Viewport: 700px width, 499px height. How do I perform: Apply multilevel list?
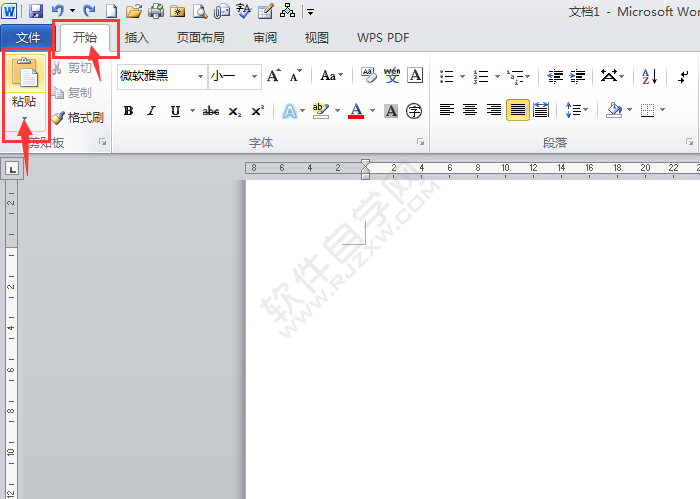tap(515, 76)
